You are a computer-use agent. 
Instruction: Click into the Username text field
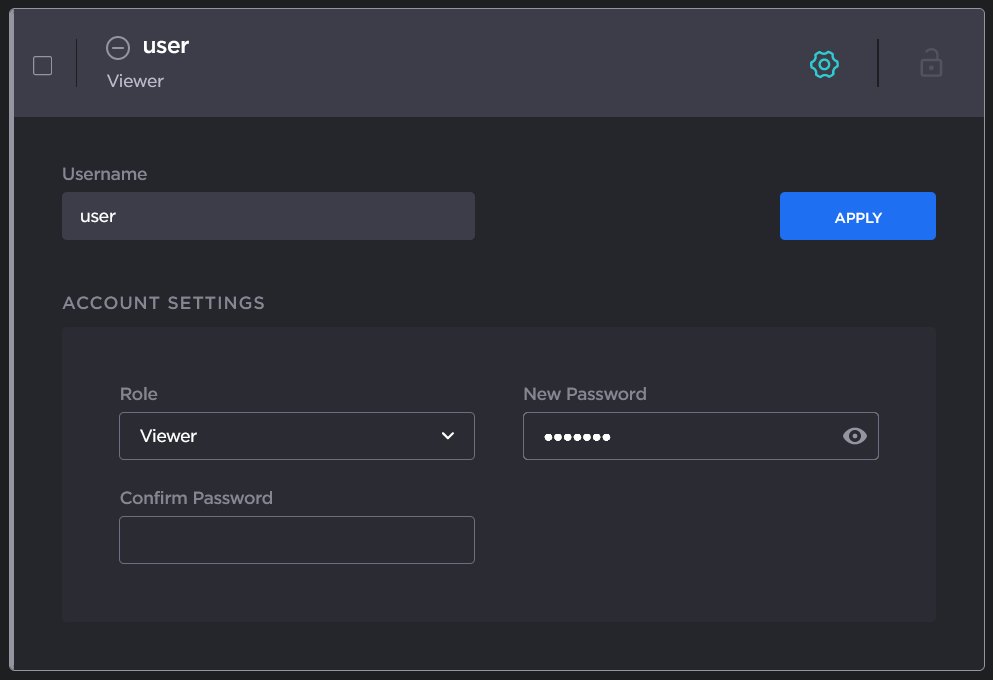pos(268,216)
